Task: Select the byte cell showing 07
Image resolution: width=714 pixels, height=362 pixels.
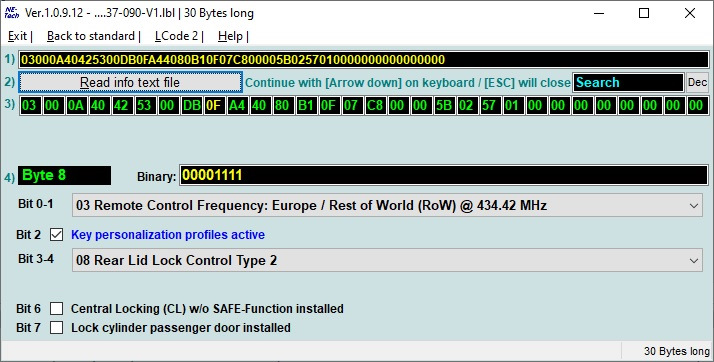Action: [x=352, y=105]
